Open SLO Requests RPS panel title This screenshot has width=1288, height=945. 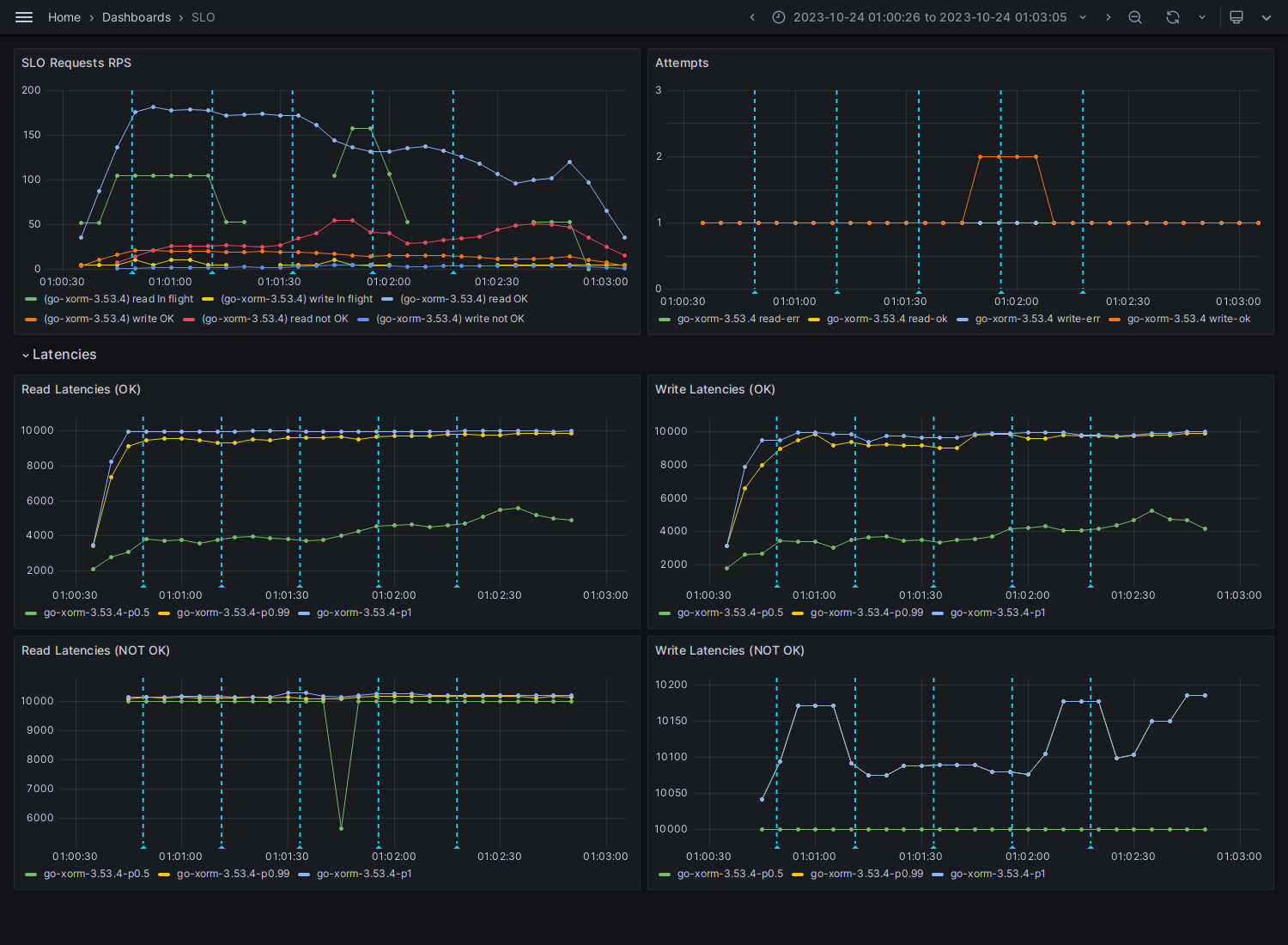pos(76,63)
